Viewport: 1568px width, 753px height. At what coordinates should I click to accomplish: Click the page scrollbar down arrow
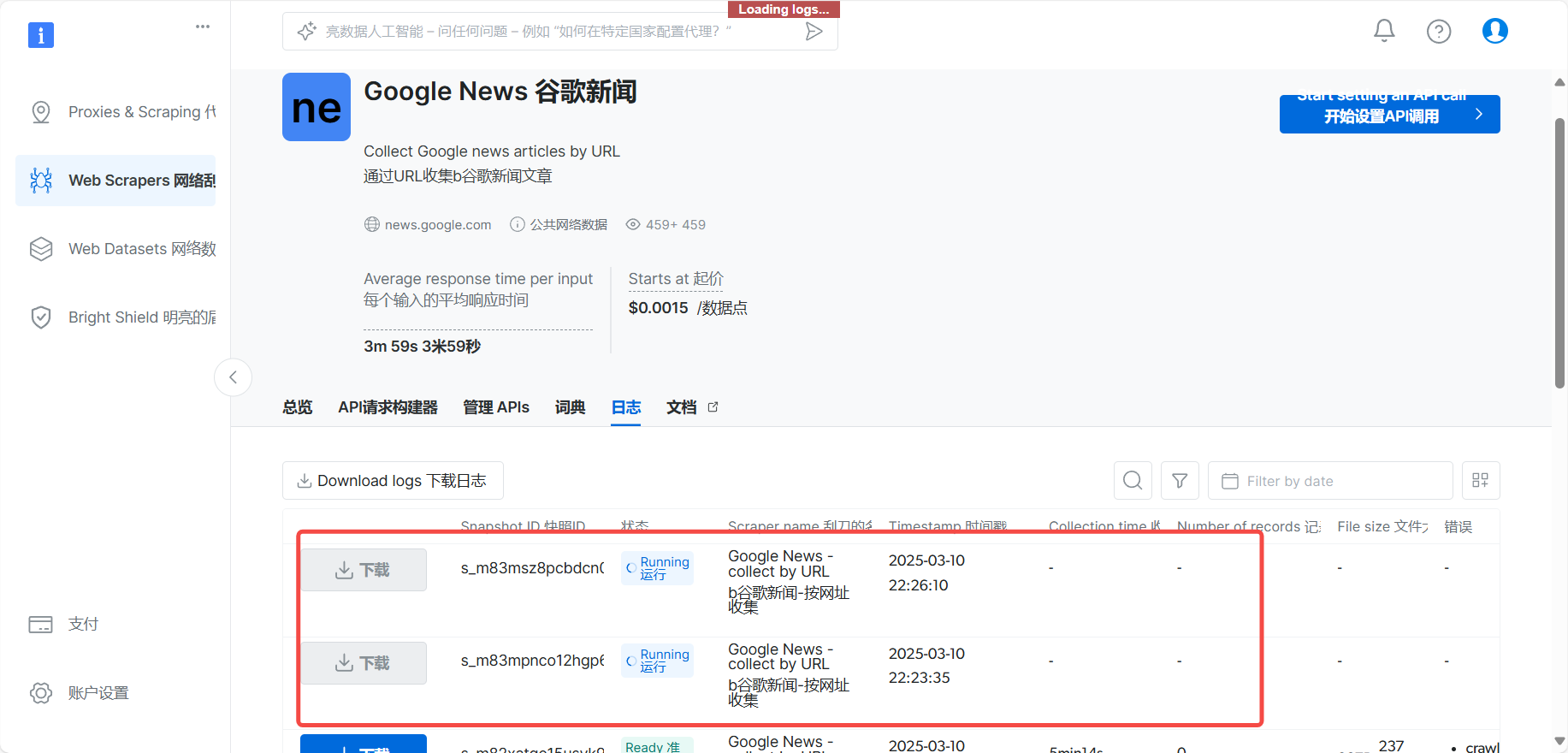pos(1559,741)
